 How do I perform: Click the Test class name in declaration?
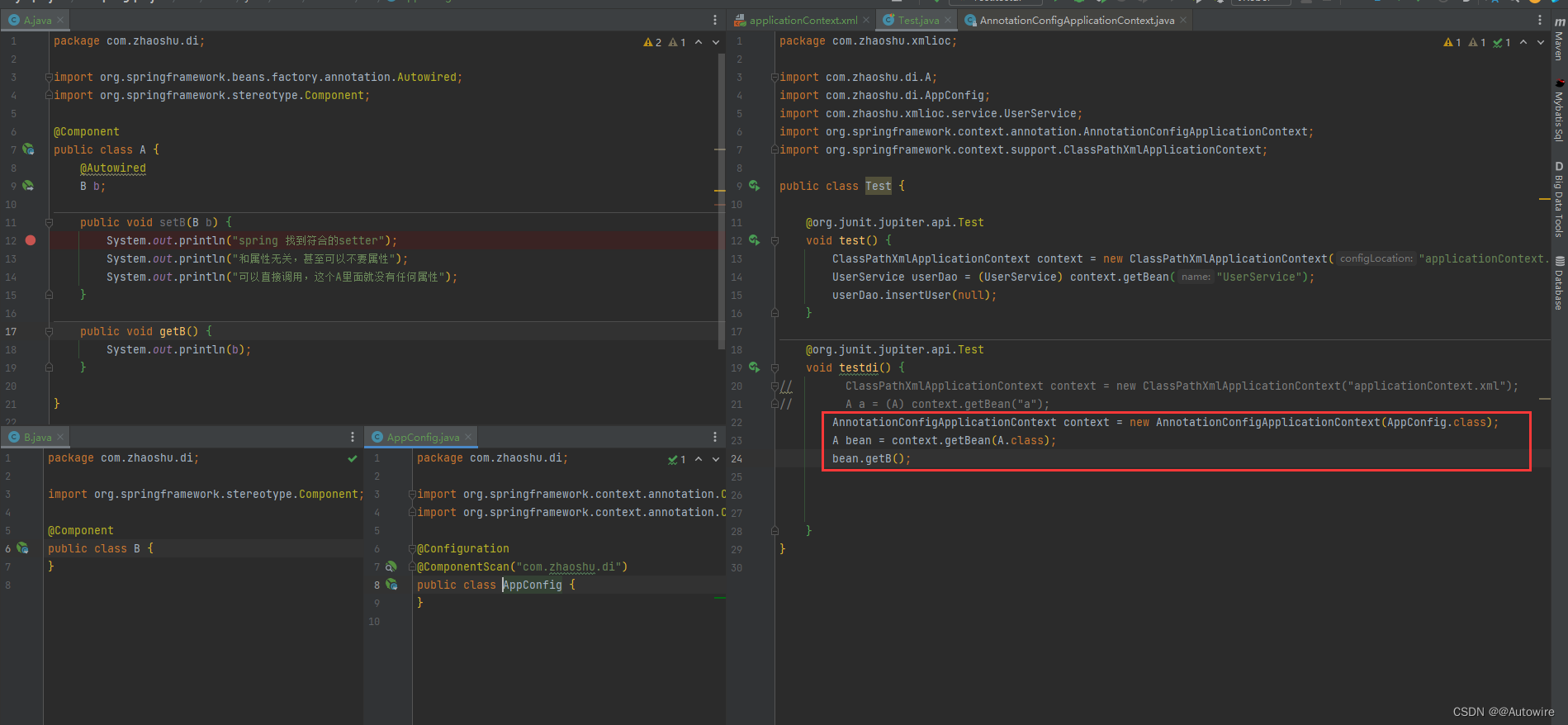click(879, 186)
